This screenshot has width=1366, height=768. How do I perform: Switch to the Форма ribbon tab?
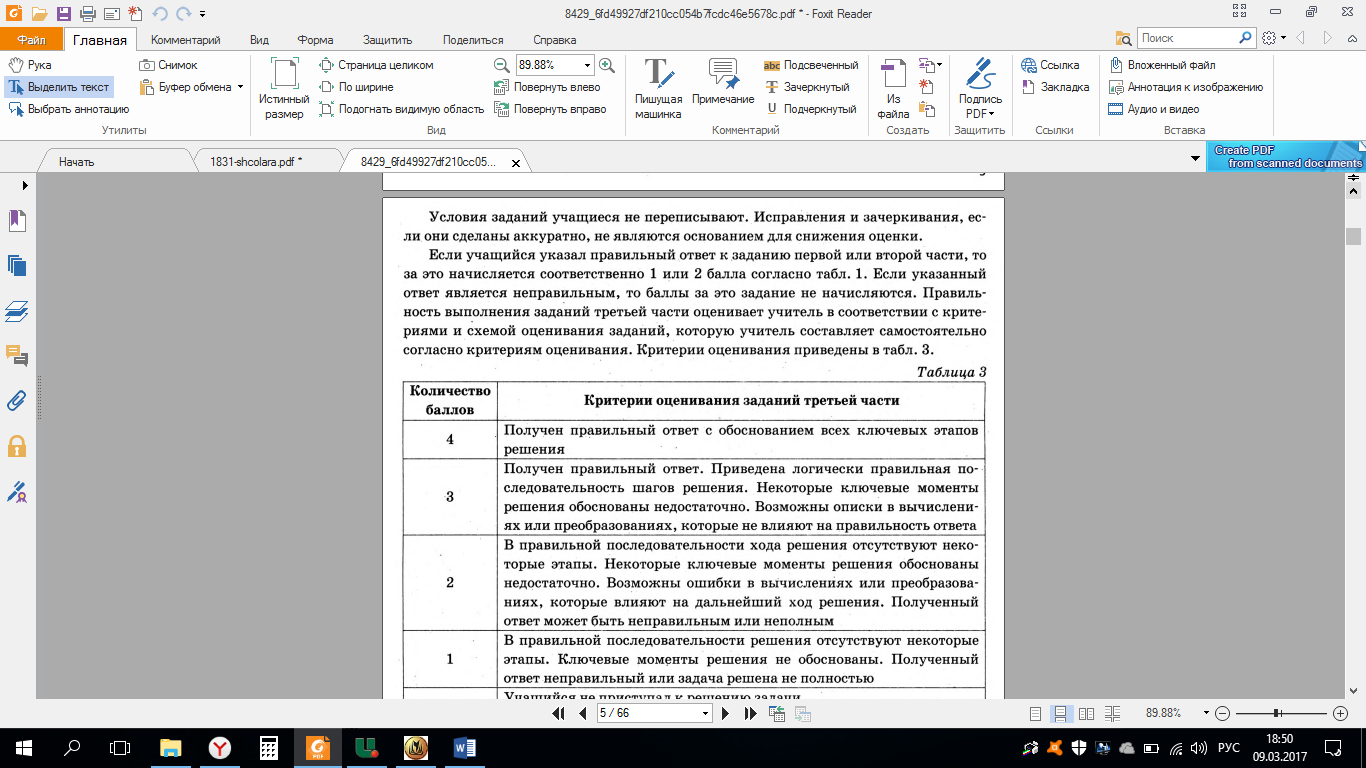click(x=315, y=40)
